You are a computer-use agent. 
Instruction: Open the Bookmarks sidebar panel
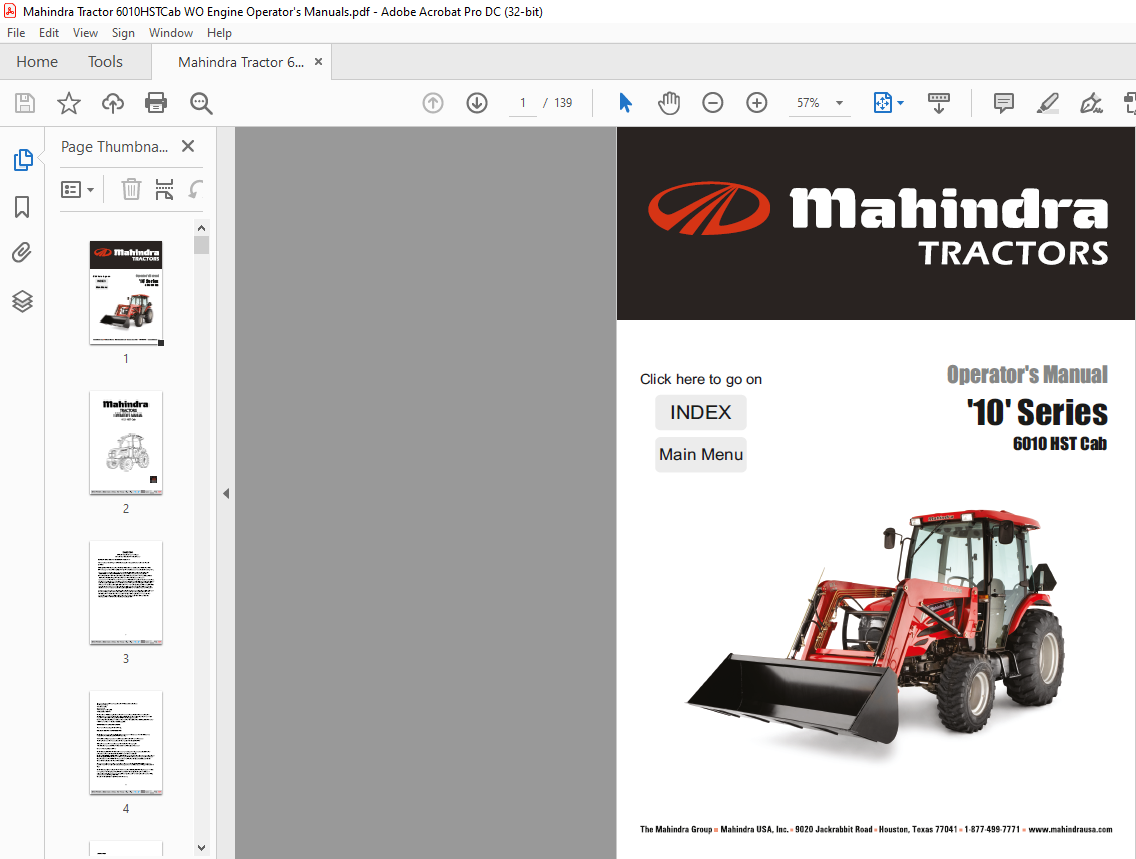(22, 207)
